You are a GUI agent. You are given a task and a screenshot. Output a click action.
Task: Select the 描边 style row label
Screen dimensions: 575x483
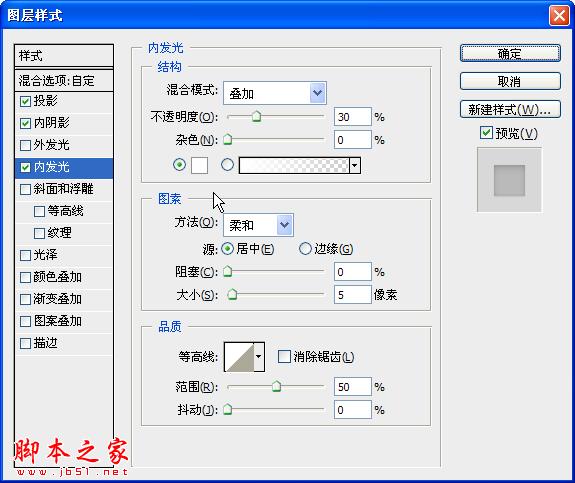(45, 343)
